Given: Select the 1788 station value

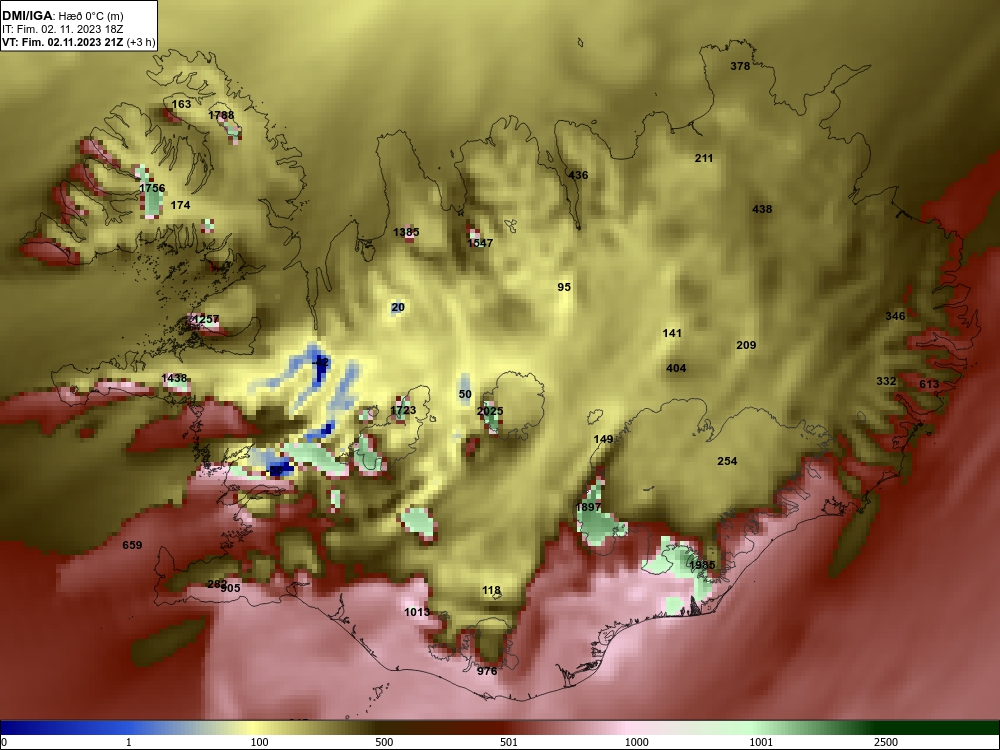Looking at the screenshot, I should (221, 115).
